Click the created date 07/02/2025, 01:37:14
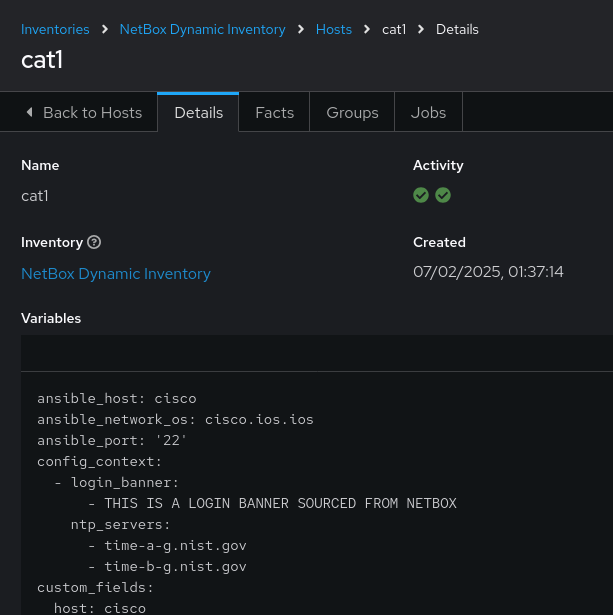 pos(488,272)
